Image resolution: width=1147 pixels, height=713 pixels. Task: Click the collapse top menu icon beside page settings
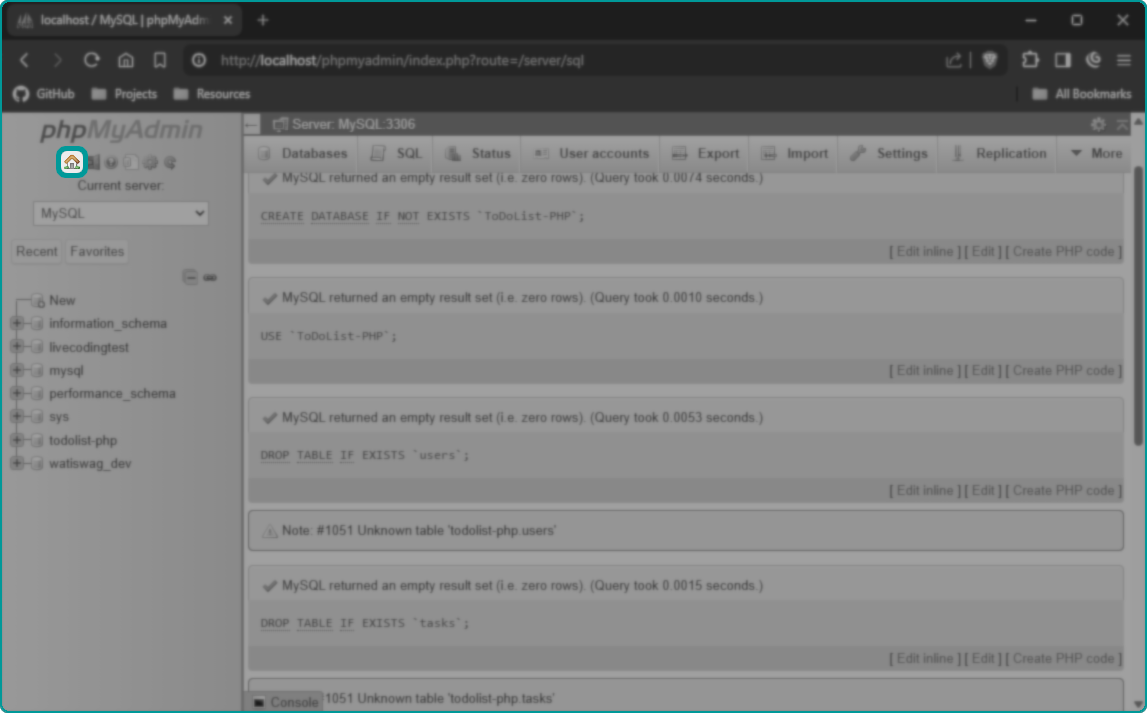1122,124
